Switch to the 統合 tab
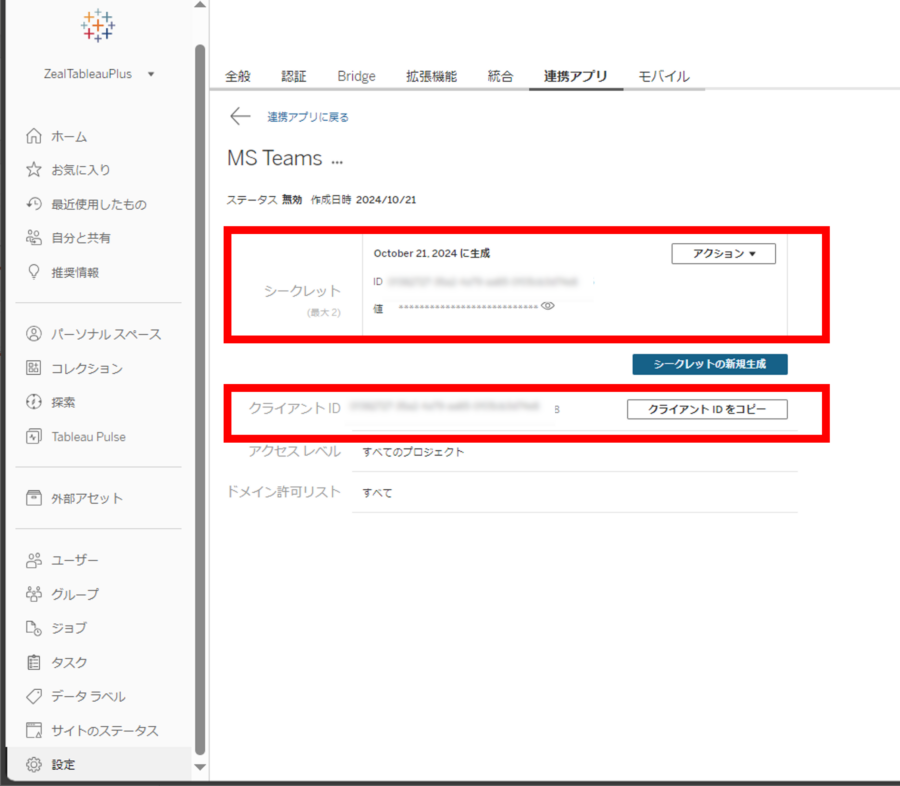Image resolution: width=900 pixels, height=786 pixels. [500, 76]
